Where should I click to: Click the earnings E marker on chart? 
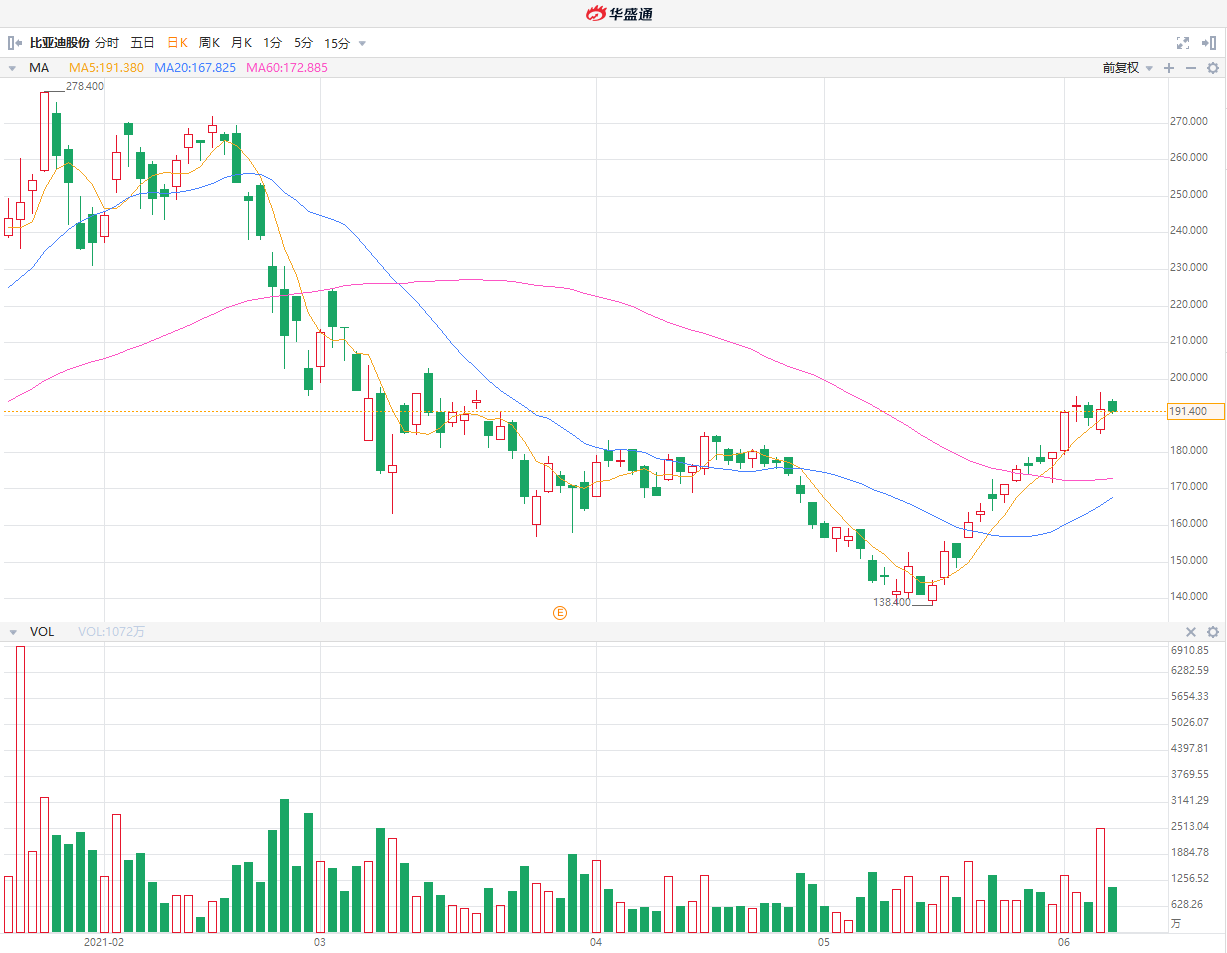coord(560,612)
